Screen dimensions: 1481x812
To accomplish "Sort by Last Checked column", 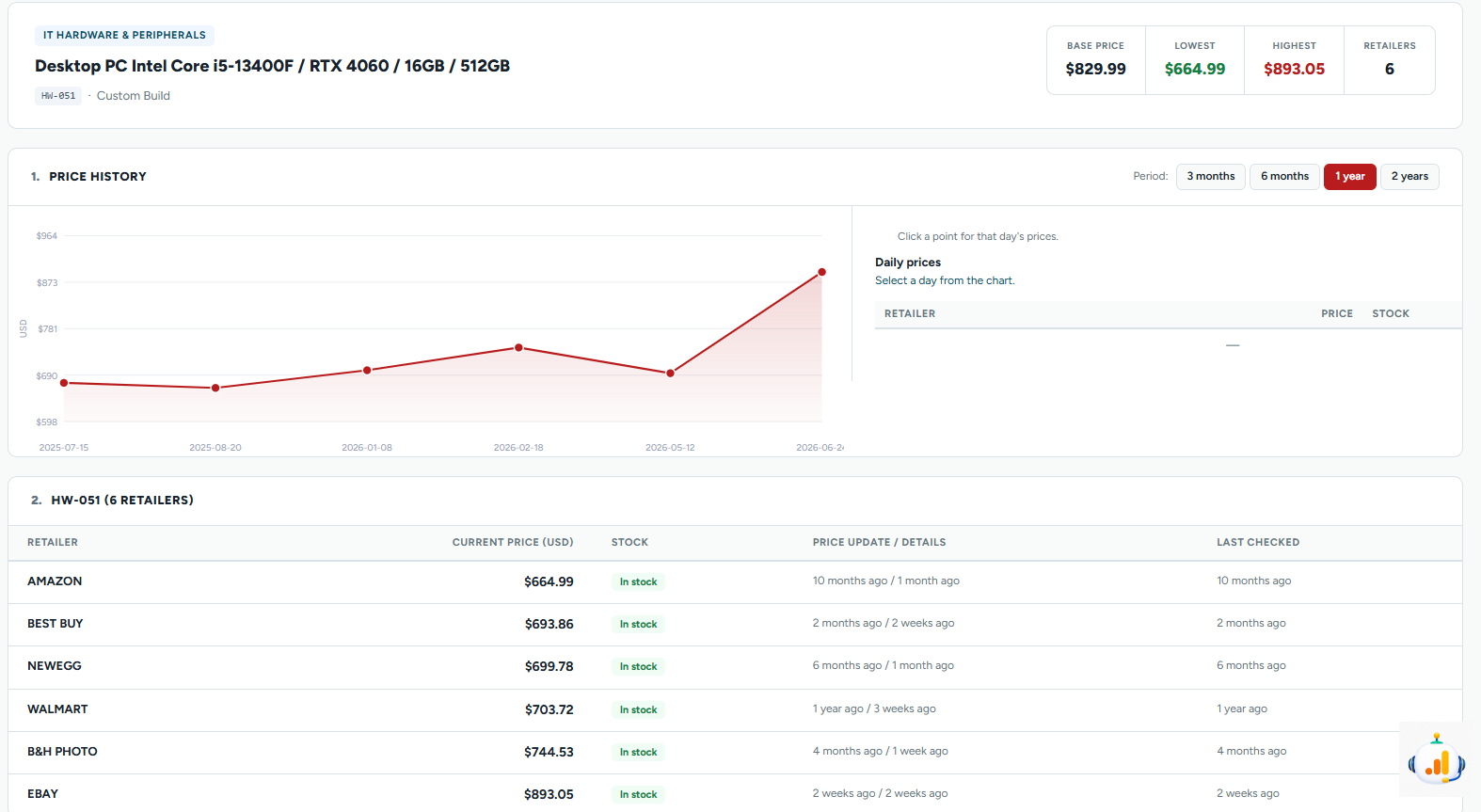I will (1258, 543).
